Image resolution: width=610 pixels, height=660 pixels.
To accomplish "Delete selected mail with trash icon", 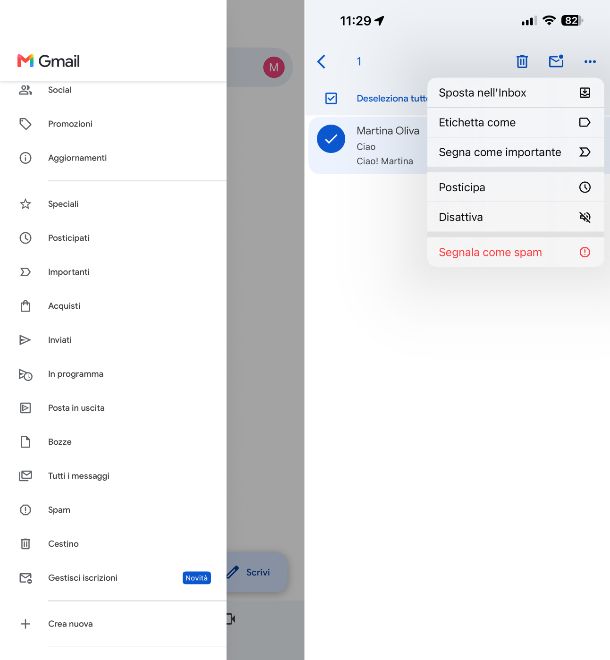I will pyautogui.click(x=522, y=61).
